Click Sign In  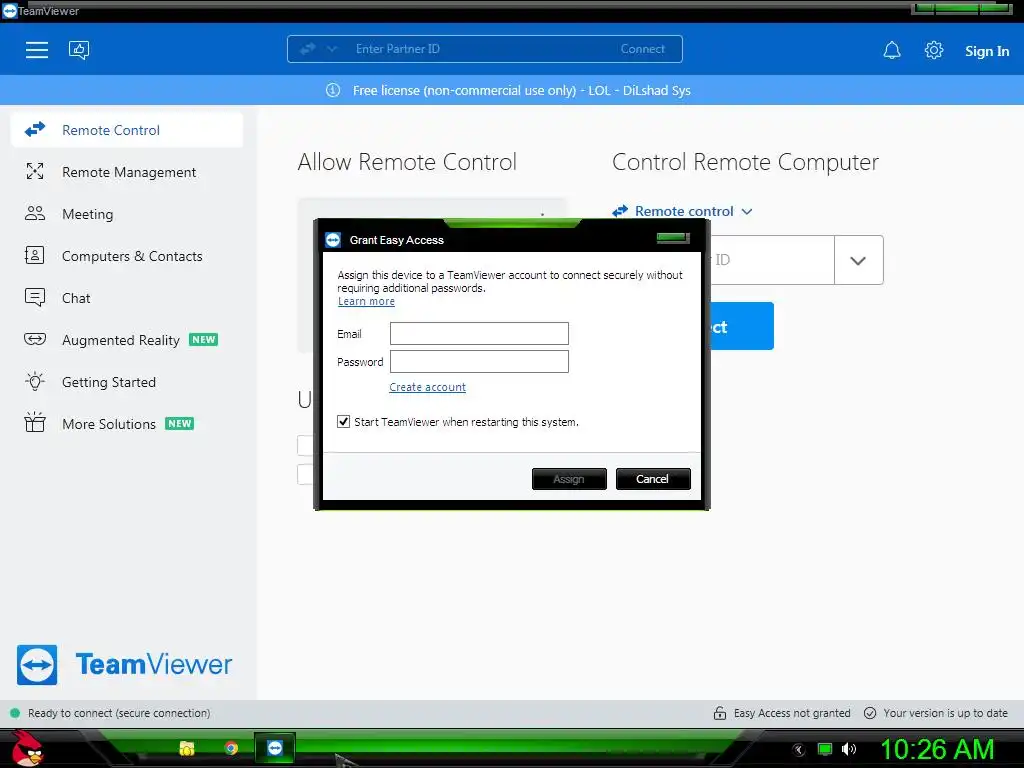coord(987,51)
